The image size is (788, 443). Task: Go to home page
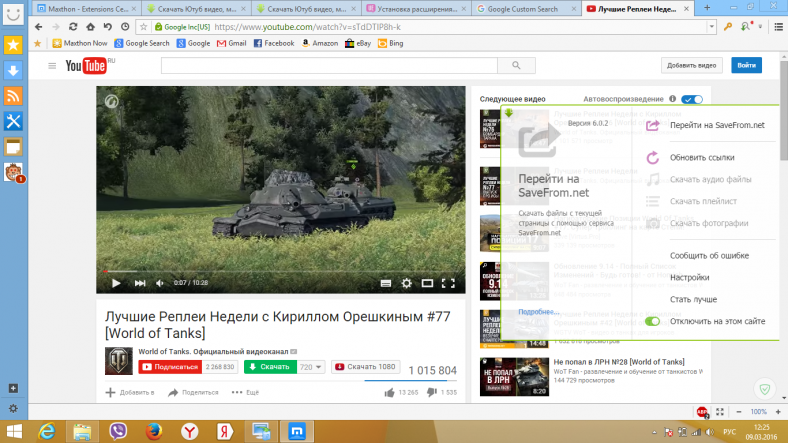90,27
